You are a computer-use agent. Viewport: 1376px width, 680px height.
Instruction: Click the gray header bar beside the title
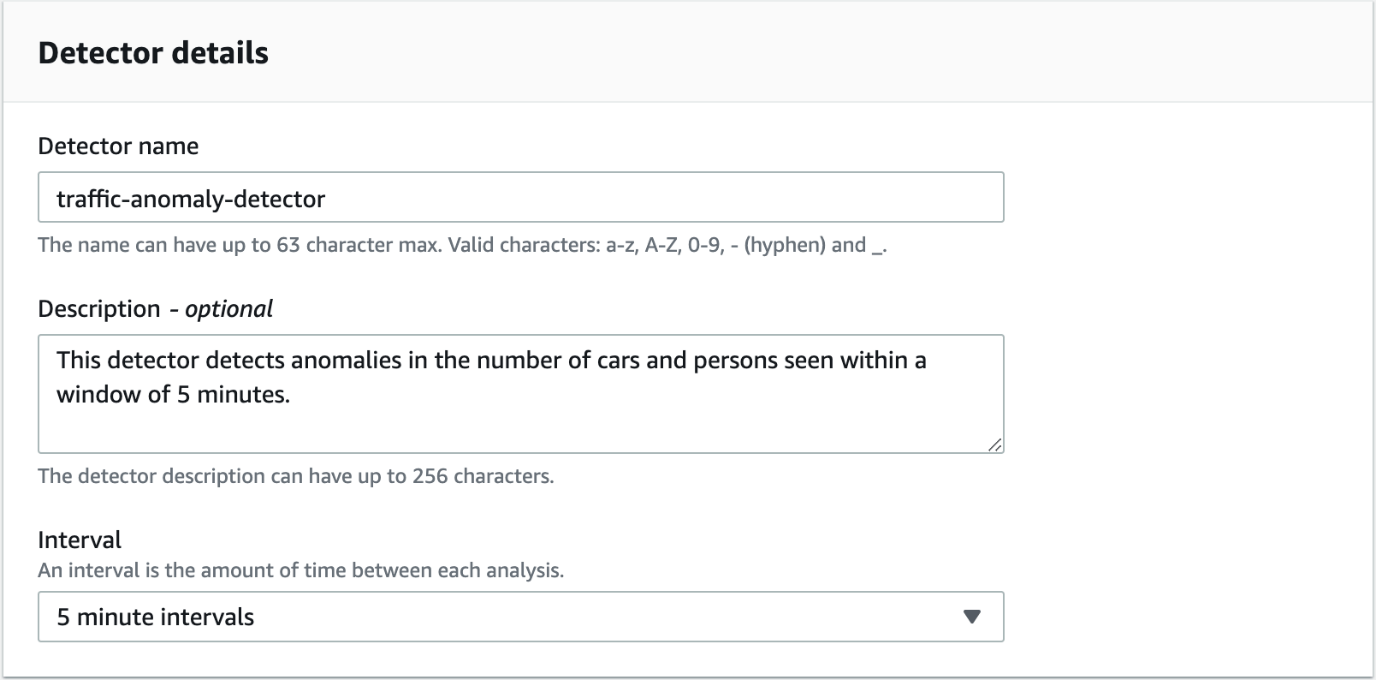coord(800,53)
